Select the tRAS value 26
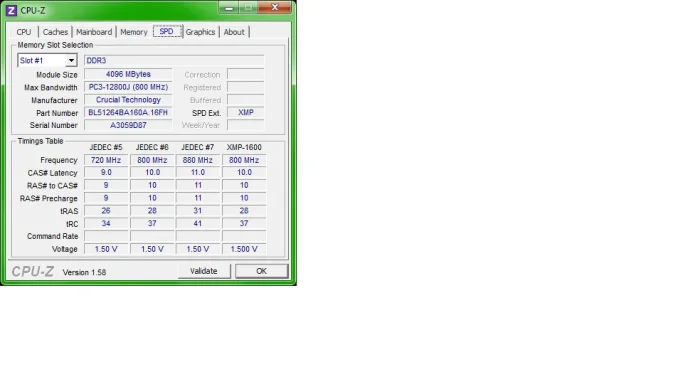Screen dimensions: 683x384 pos(106,211)
